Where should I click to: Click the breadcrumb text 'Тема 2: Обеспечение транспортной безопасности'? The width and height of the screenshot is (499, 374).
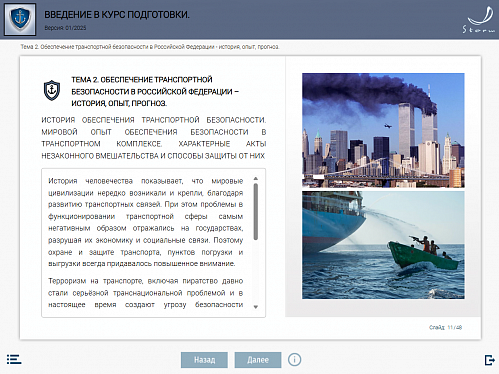tap(85, 47)
